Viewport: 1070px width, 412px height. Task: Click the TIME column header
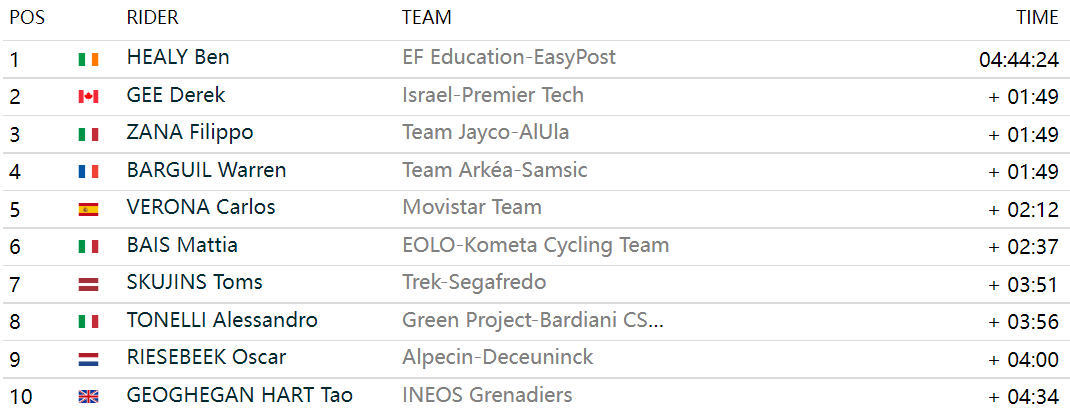(1037, 18)
